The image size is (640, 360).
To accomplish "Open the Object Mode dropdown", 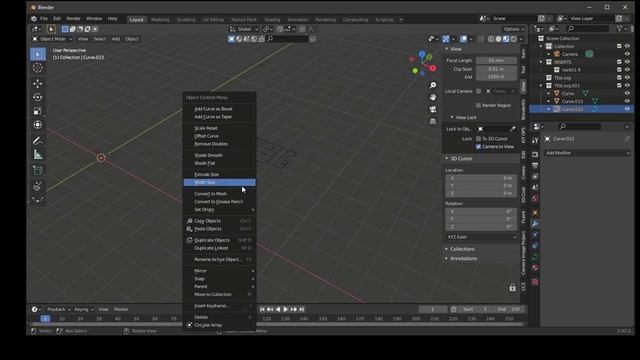I will [52, 39].
